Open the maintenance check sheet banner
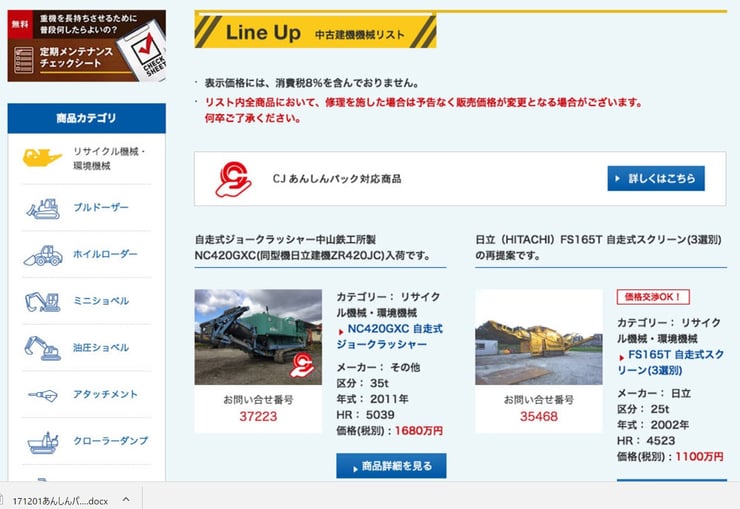Viewport: 740px width, 509px height. pyautogui.click(x=86, y=46)
